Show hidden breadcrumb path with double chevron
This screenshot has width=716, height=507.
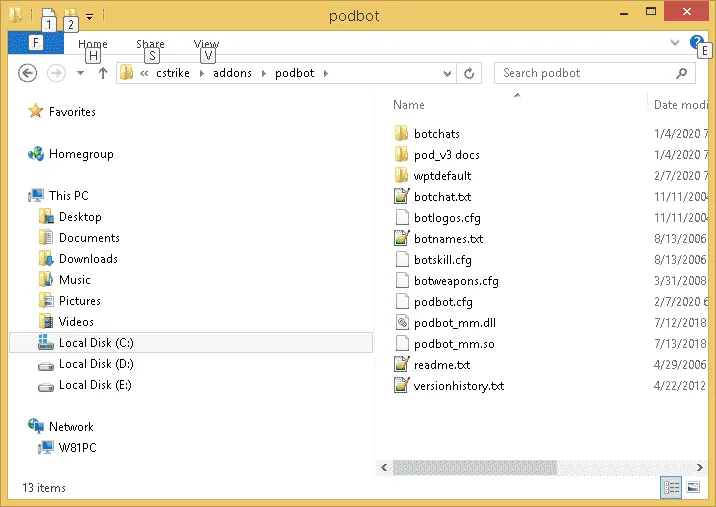pyautogui.click(x=144, y=73)
